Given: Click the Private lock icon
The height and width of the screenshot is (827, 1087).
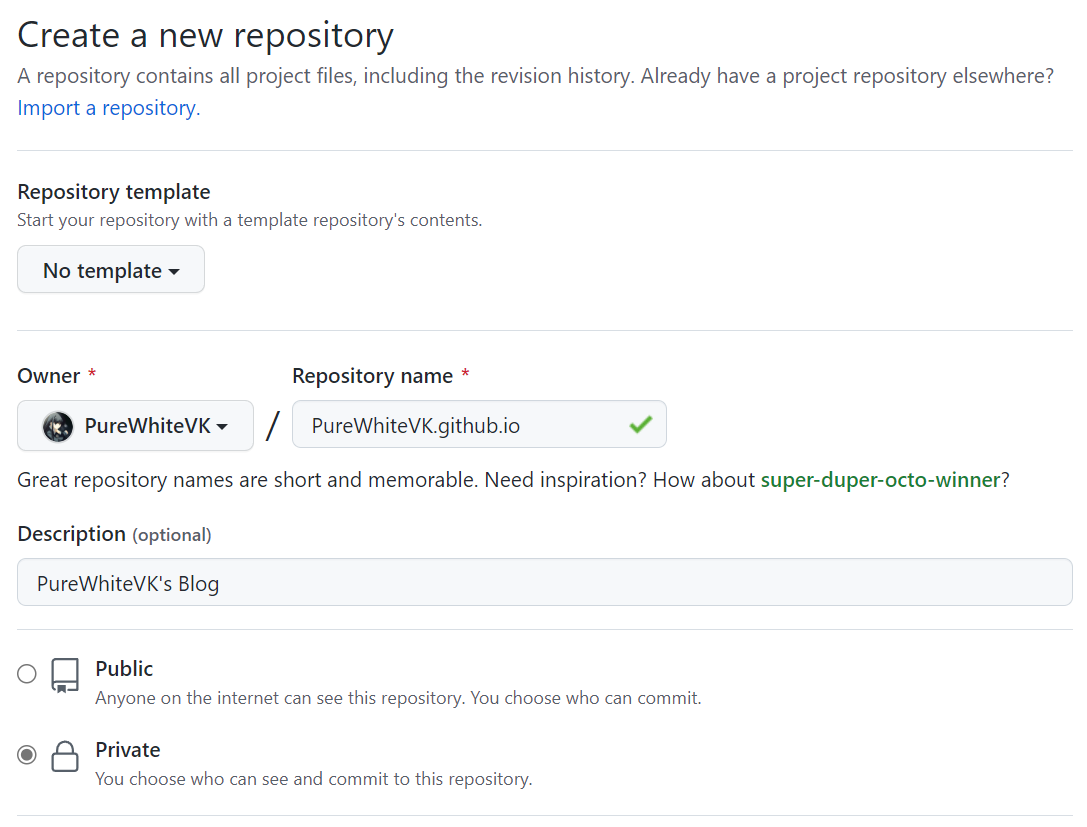Looking at the screenshot, I should (x=65, y=756).
